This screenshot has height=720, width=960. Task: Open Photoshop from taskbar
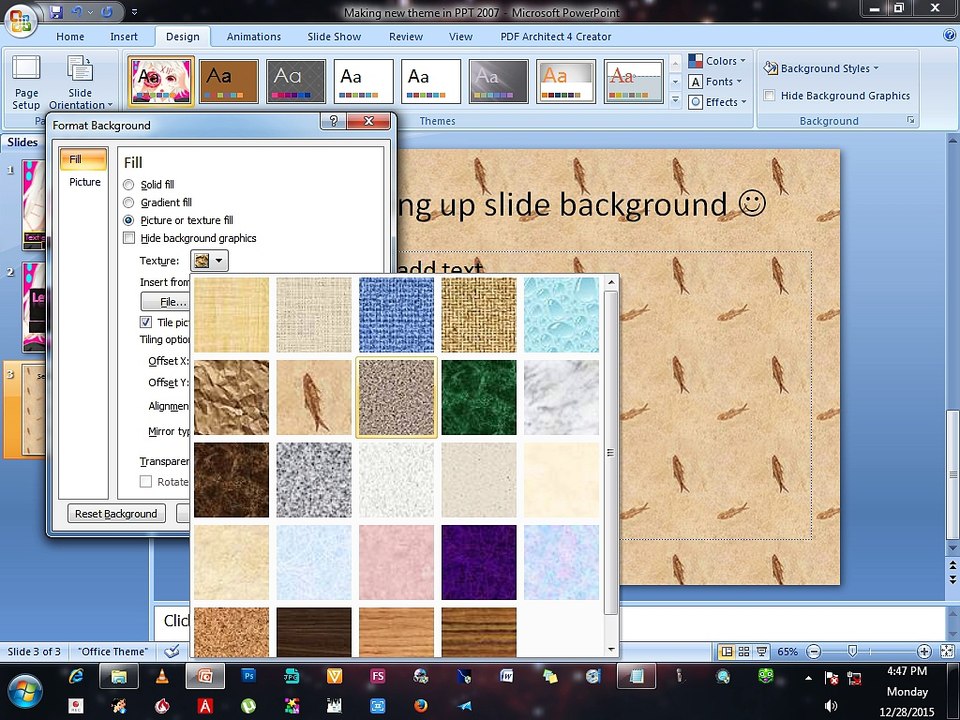[x=248, y=676]
